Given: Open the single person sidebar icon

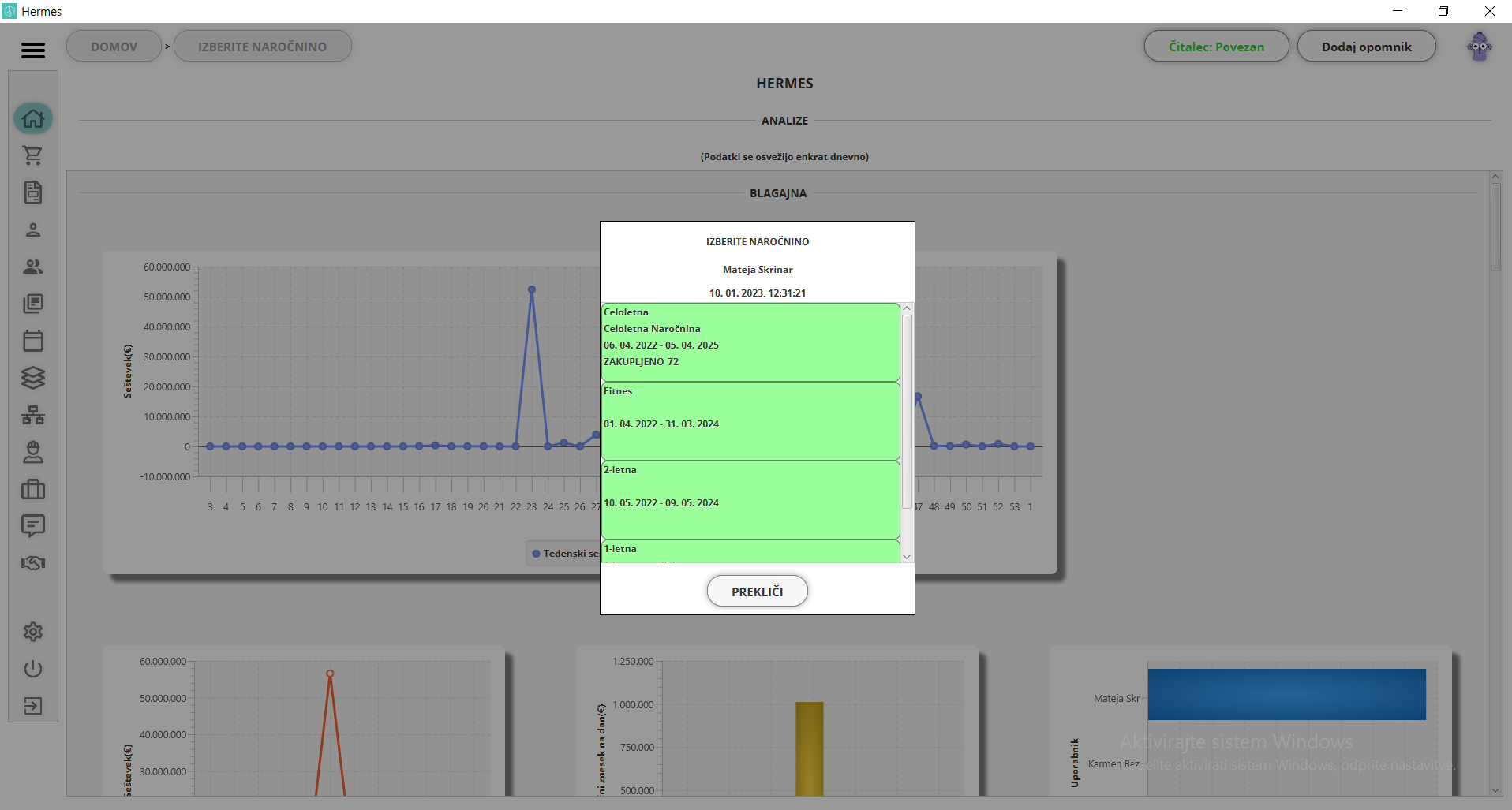Looking at the screenshot, I should click(33, 230).
